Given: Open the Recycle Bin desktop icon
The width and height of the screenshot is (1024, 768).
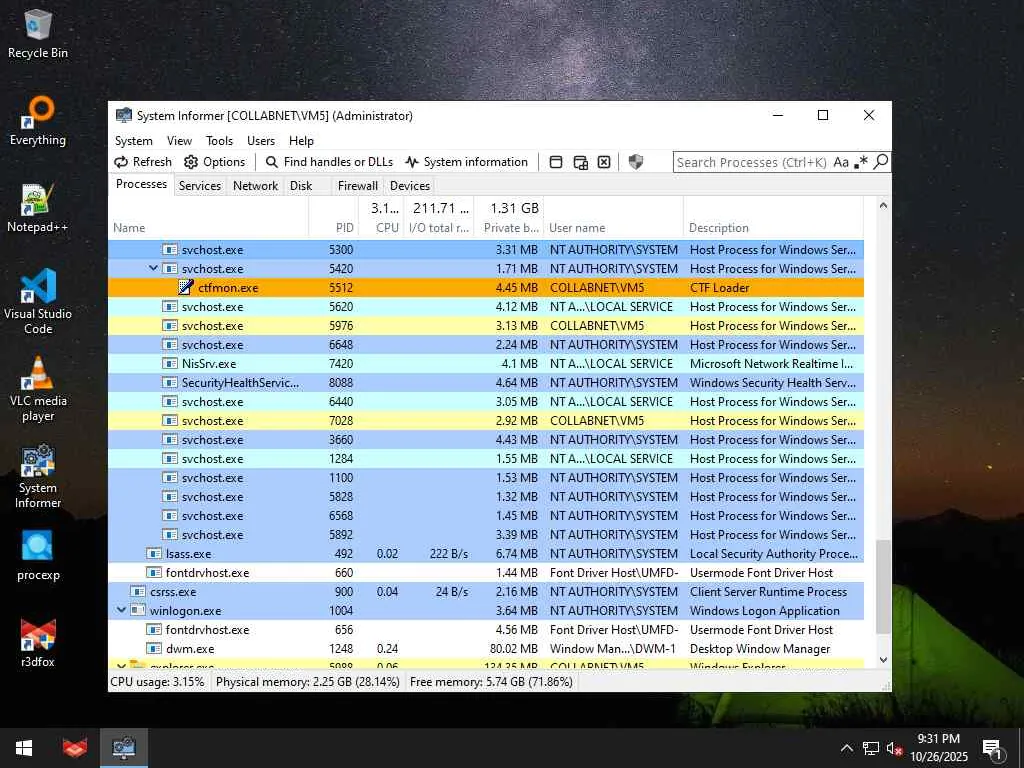Looking at the screenshot, I should coord(38,34).
